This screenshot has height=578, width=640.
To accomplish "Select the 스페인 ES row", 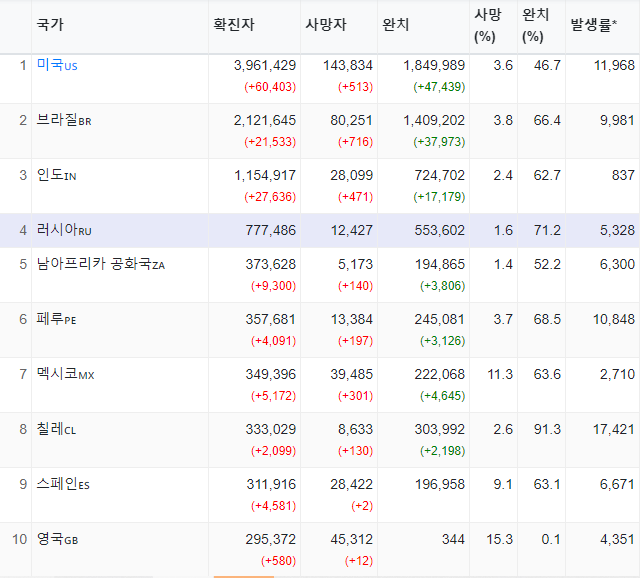I will coord(320,495).
